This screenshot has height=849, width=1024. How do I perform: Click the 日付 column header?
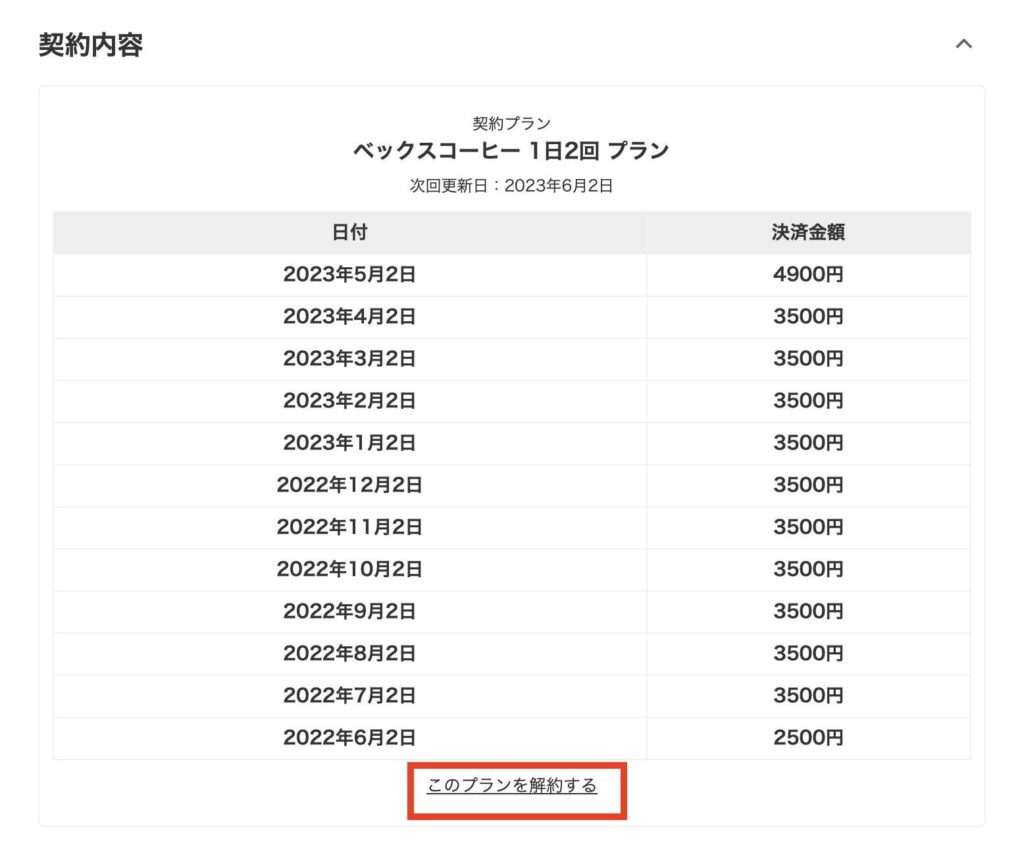[350, 232]
